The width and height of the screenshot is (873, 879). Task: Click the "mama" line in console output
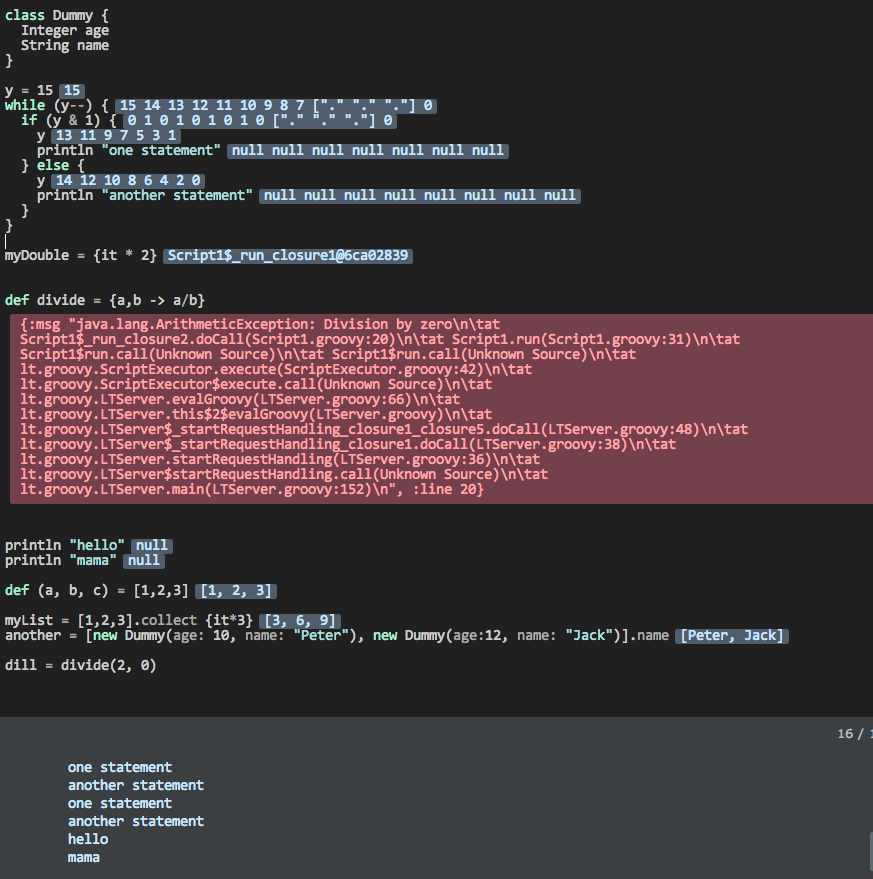[84, 857]
